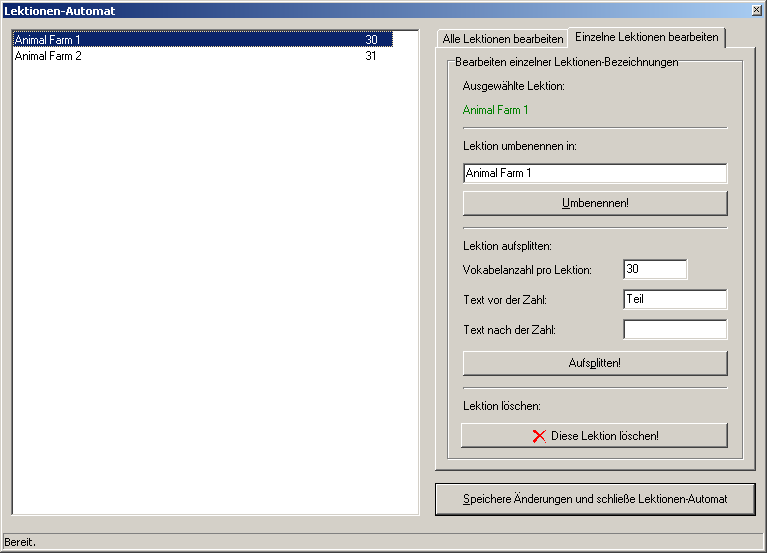Click the Lektion umbenennen text field
This screenshot has height=553, width=767.
[x=594, y=173]
